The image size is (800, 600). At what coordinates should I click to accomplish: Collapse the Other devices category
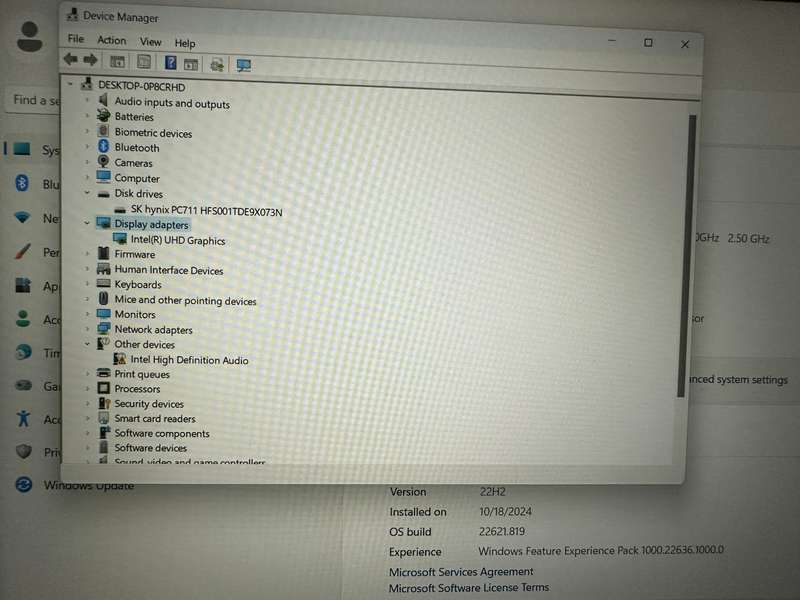(x=87, y=344)
